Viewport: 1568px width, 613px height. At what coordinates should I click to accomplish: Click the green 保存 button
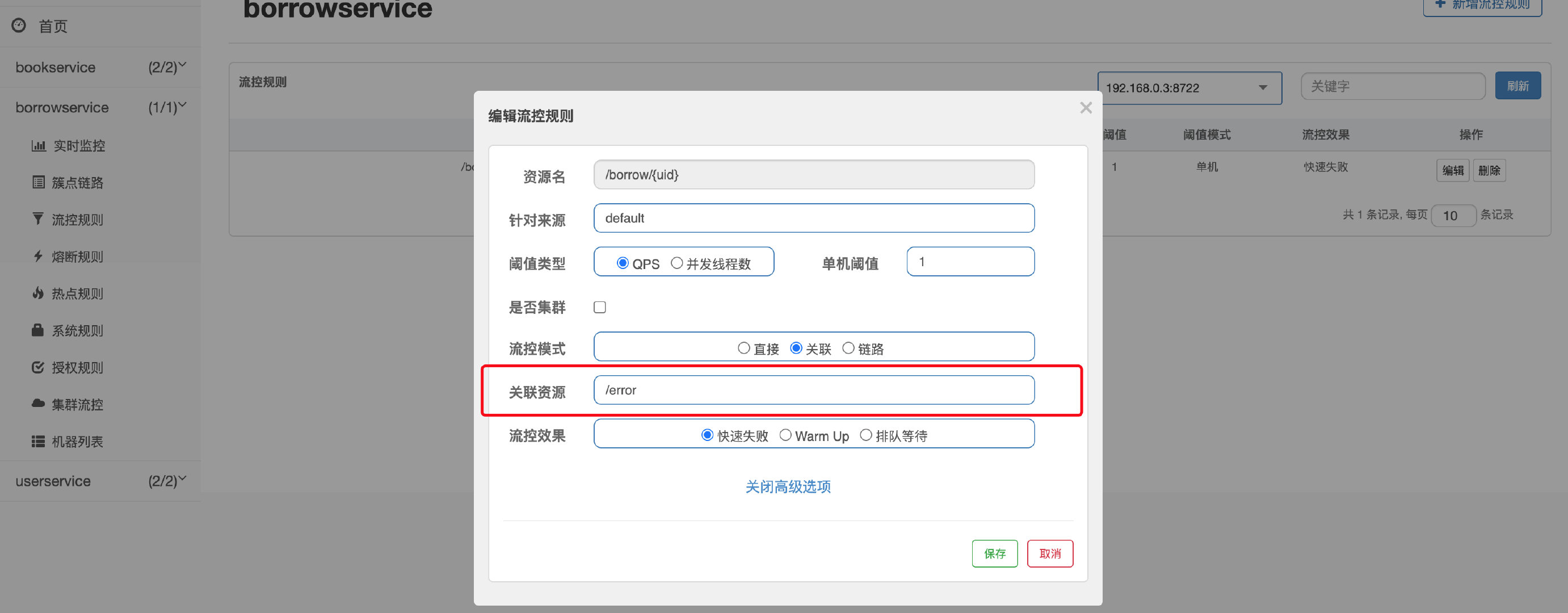tap(994, 553)
